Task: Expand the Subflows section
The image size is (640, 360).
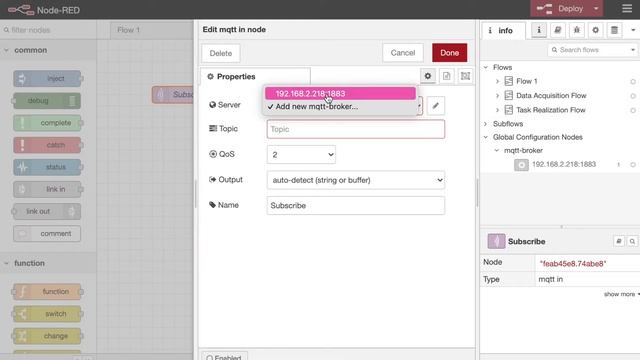Action: (486, 124)
